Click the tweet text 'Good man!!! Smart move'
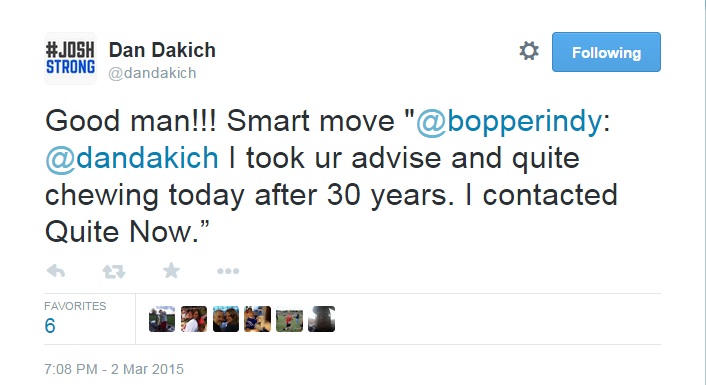 [x=220, y=121]
